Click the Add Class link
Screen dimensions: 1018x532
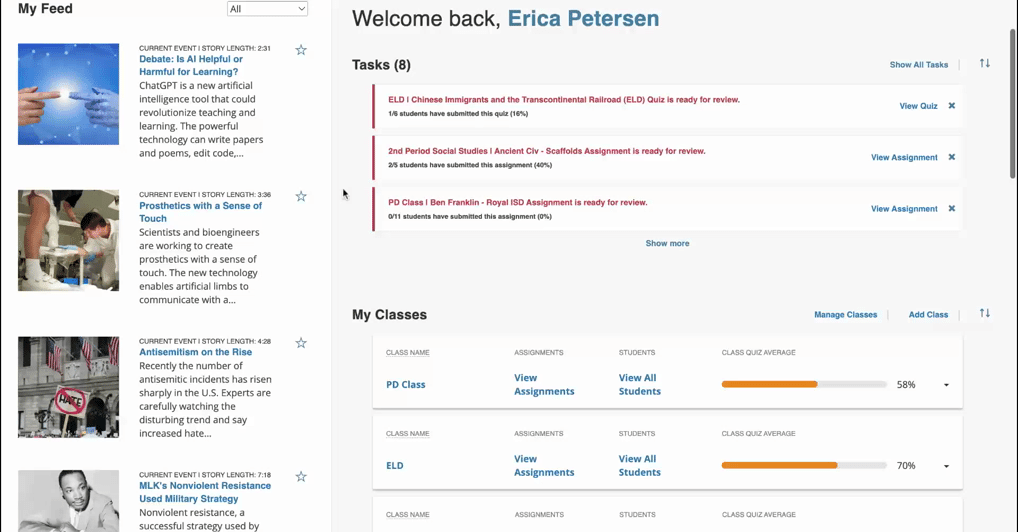click(x=928, y=314)
